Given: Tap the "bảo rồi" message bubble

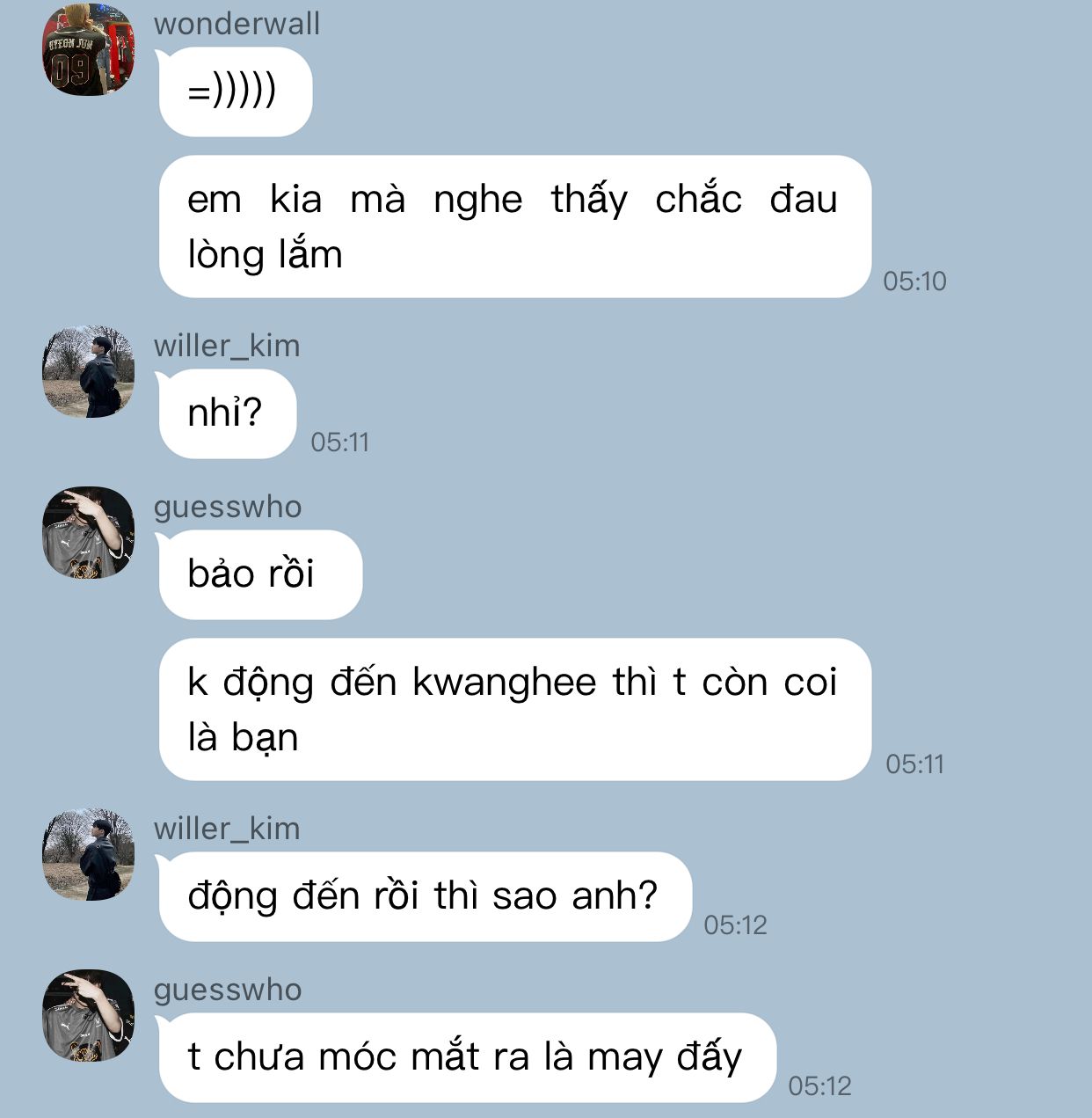Looking at the screenshot, I should click(x=259, y=574).
